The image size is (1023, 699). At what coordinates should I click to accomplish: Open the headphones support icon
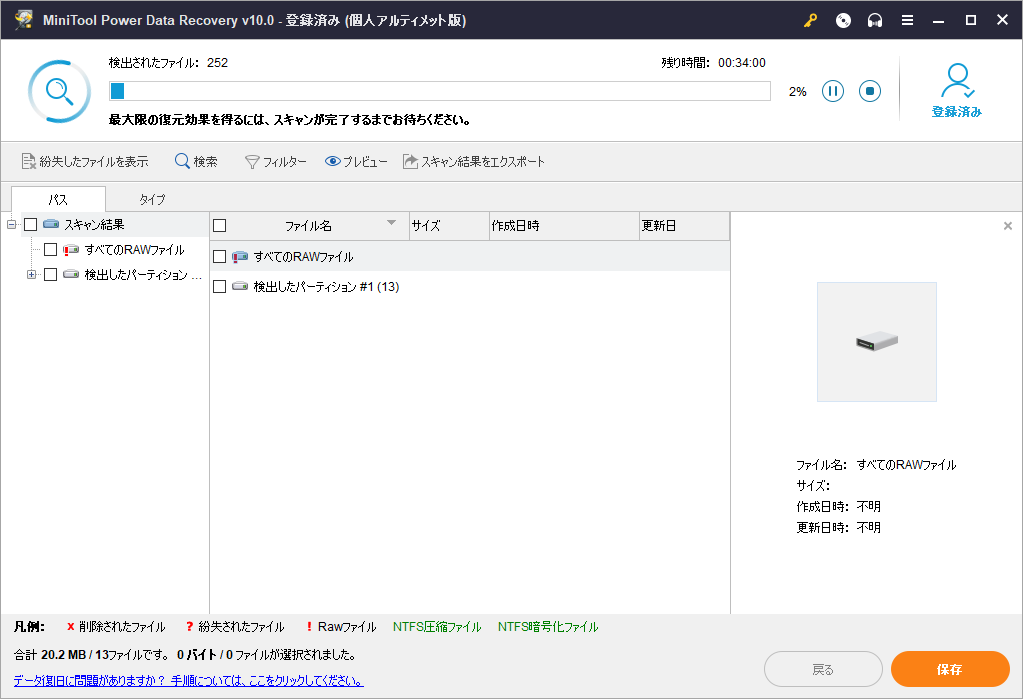[875, 21]
